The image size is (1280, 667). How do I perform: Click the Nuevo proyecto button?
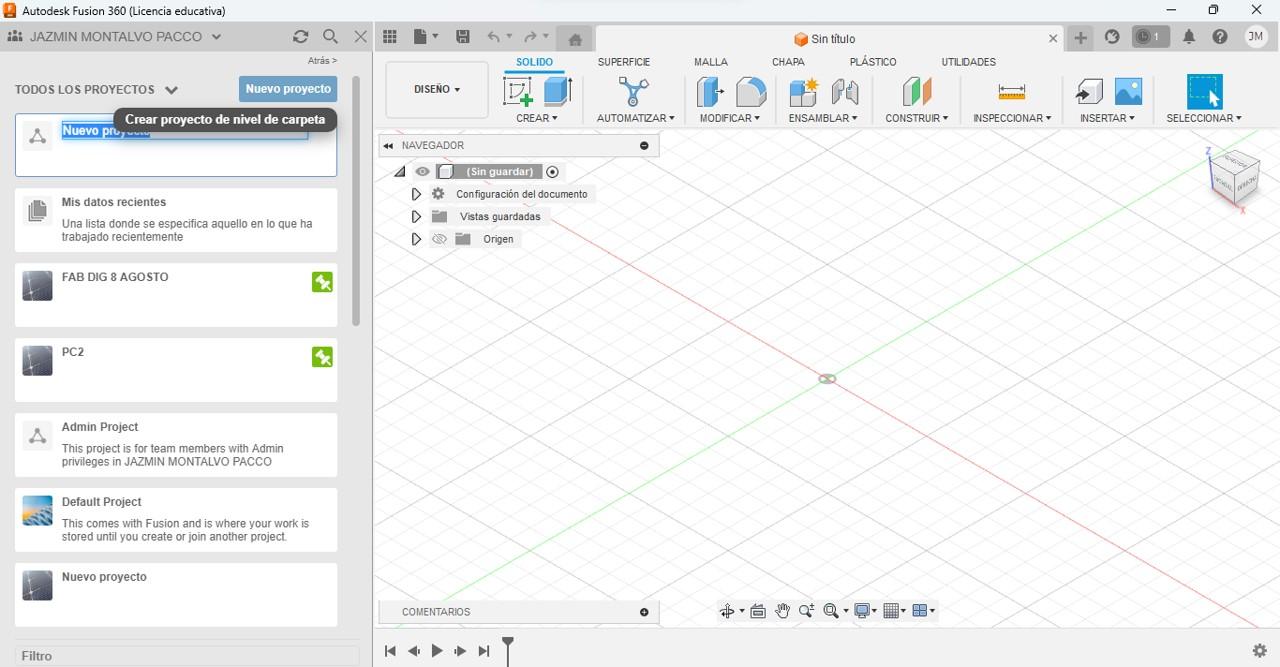point(288,89)
